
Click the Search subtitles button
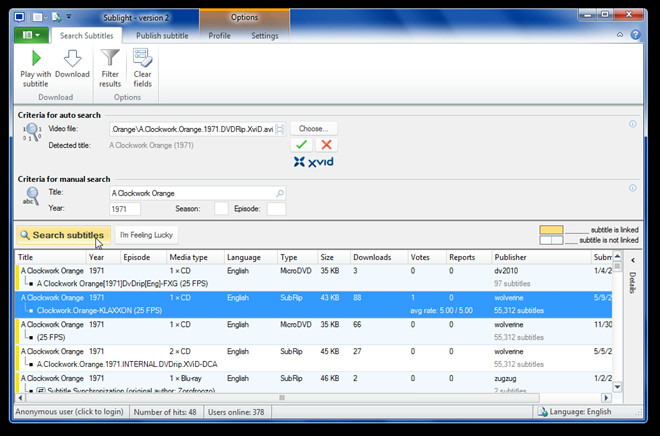click(x=64, y=235)
